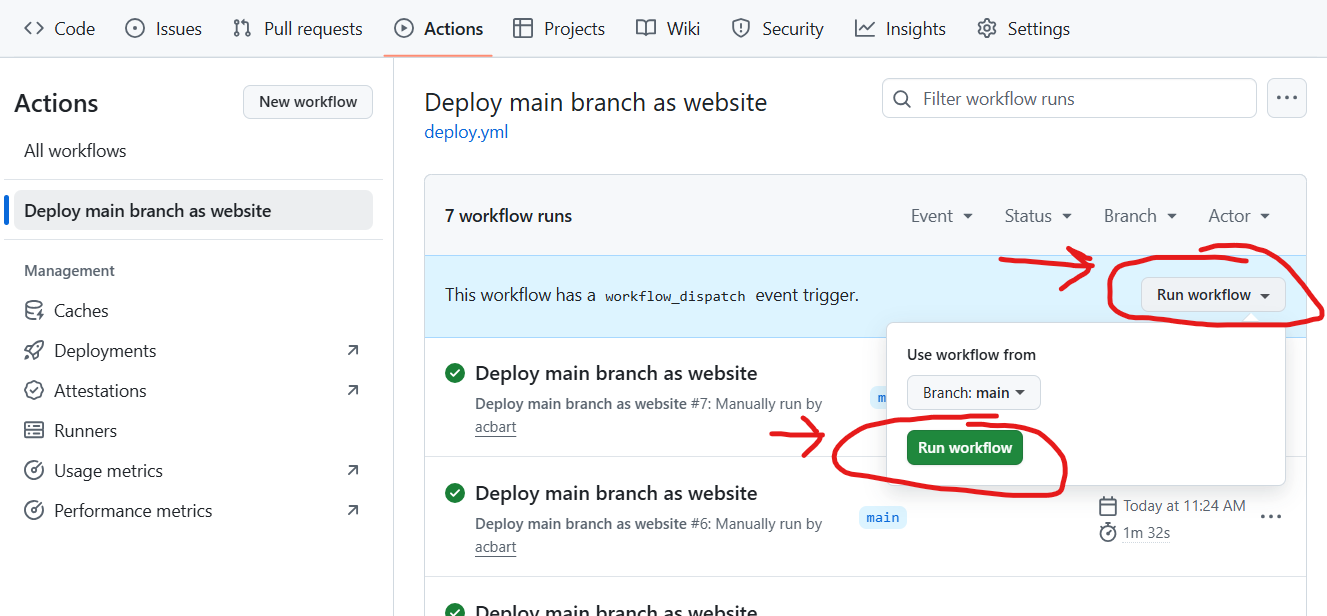Open options menu for workflow run #6
The image size is (1327, 616).
pyautogui.click(x=1272, y=516)
